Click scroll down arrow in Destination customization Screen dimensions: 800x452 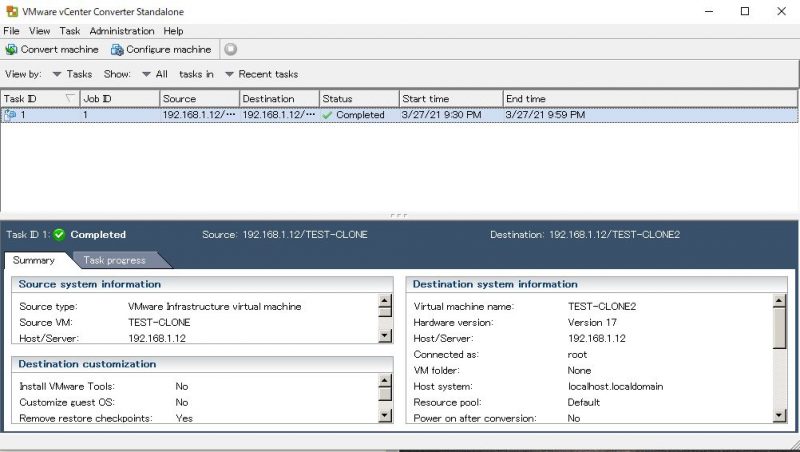coord(385,416)
